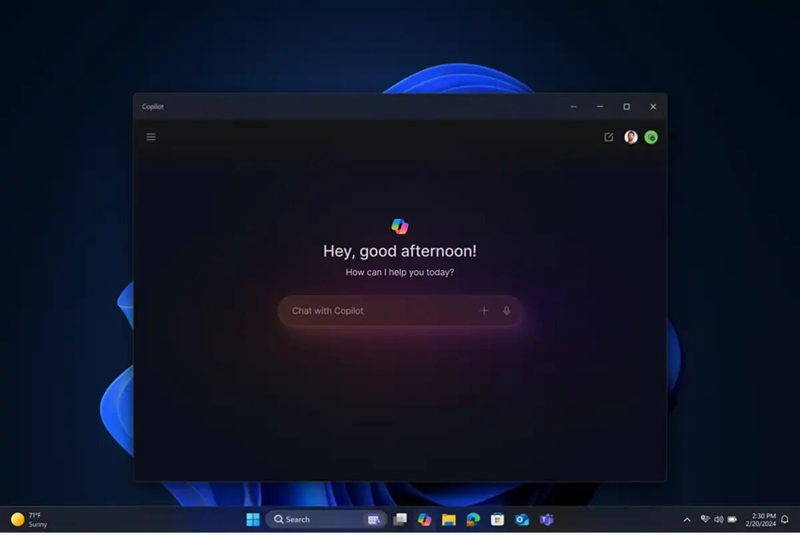800x535 pixels.
Task: Expand the system tray hidden icons chevron
Action: [x=686, y=520]
